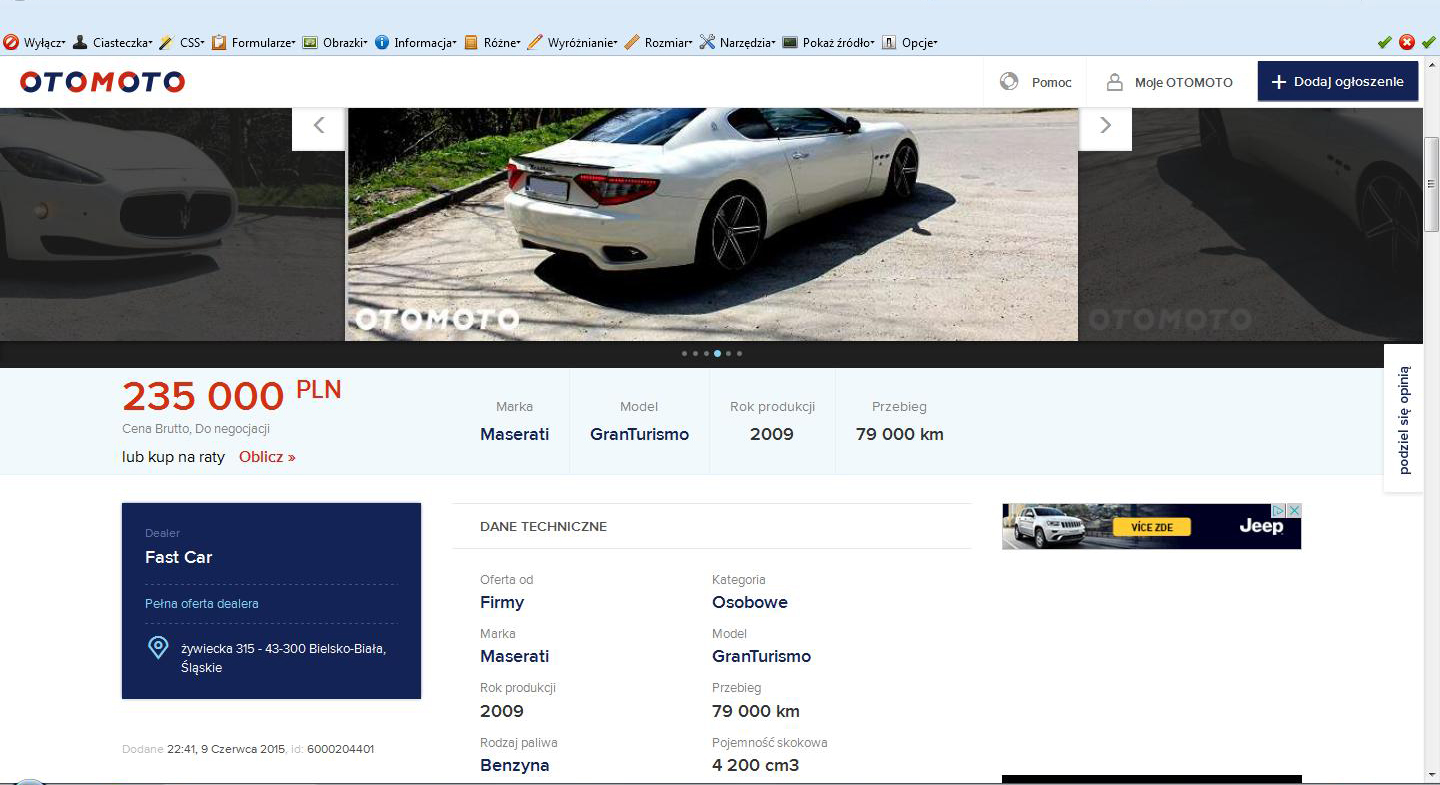Click the red error indicator in toolbar
This screenshot has height=785, width=1440.
pyautogui.click(x=1406, y=42)
